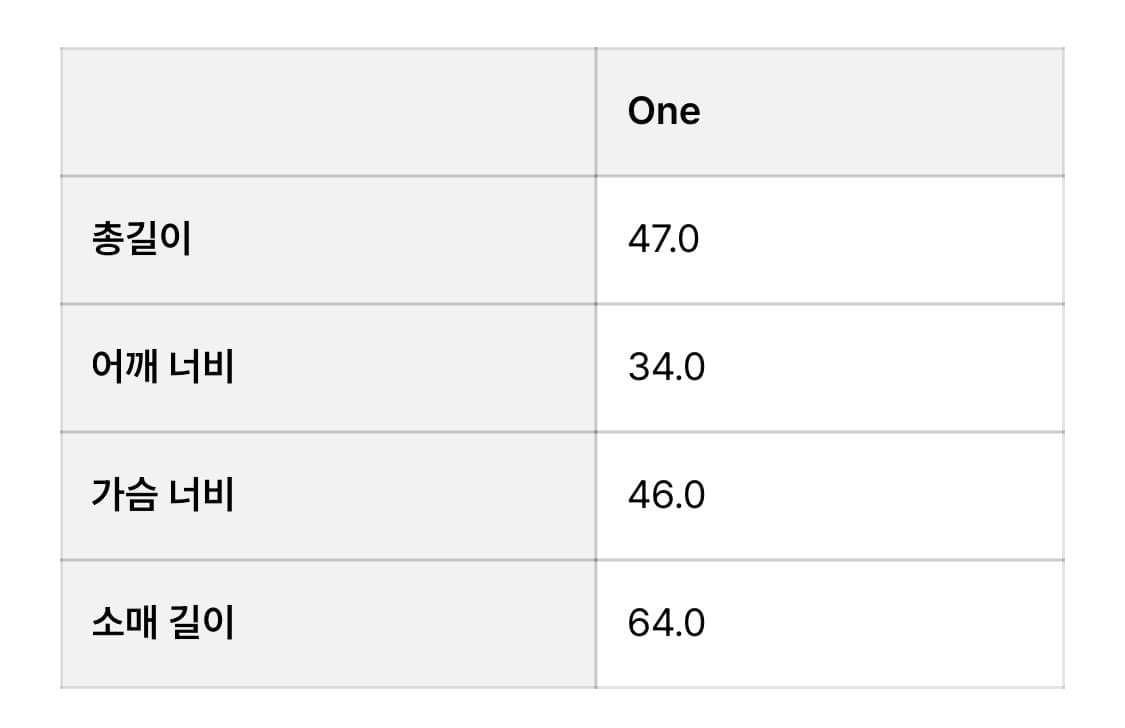The width and height of the screenshot is (1125, 728).
Task: Select the 어깨 너비 row label
Action: 162,368
